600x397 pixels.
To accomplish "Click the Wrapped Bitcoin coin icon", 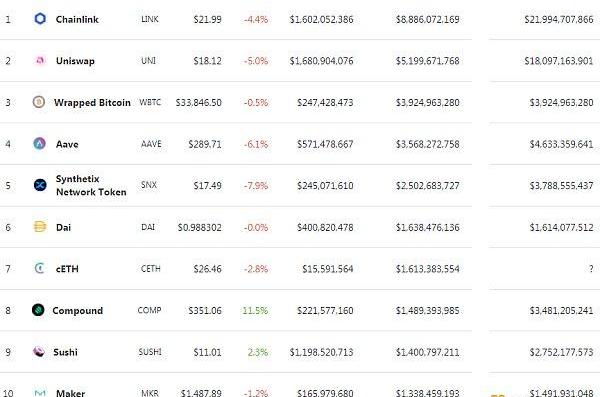I will (39, 102).
